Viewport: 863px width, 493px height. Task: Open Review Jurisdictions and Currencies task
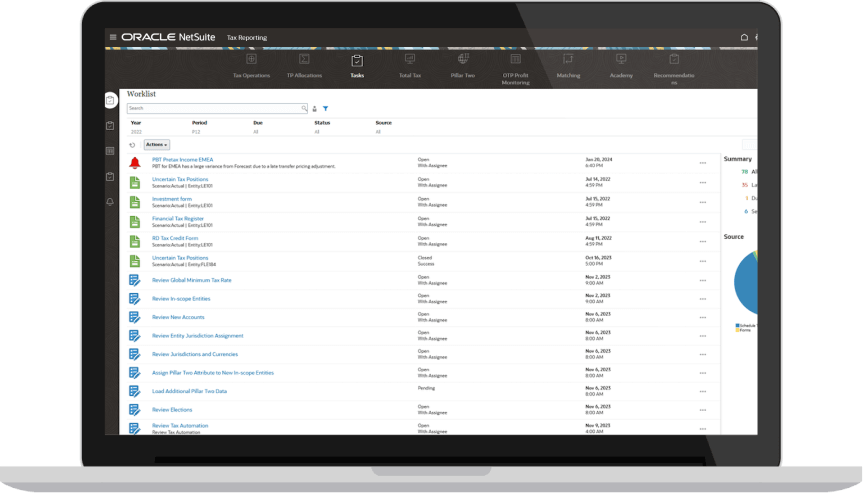tap(195, 354)
